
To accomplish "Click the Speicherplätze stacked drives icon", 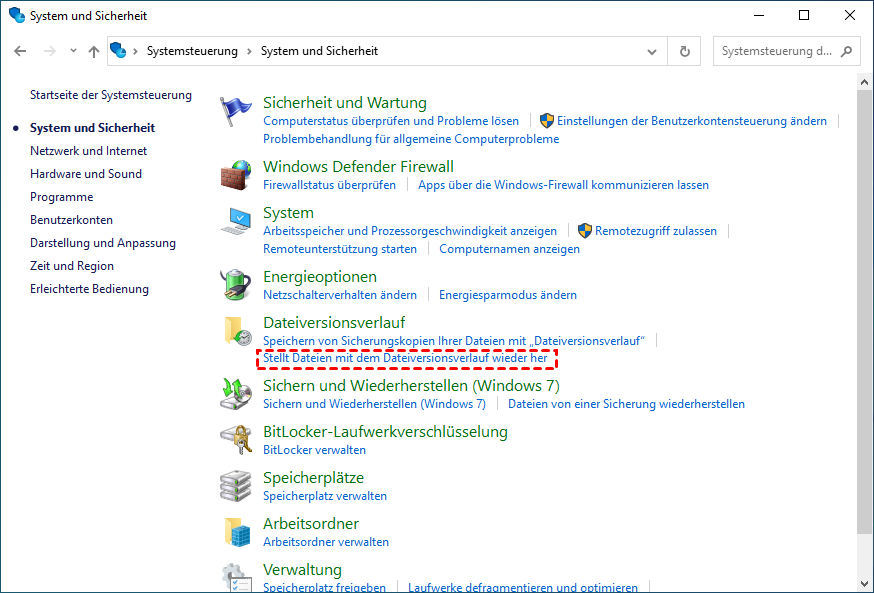I will click(236, 485).
